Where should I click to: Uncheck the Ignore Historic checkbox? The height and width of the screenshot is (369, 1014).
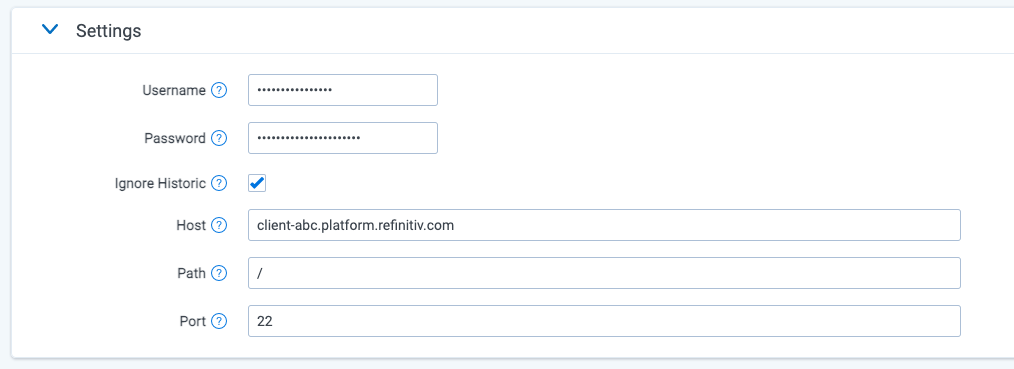257,184
